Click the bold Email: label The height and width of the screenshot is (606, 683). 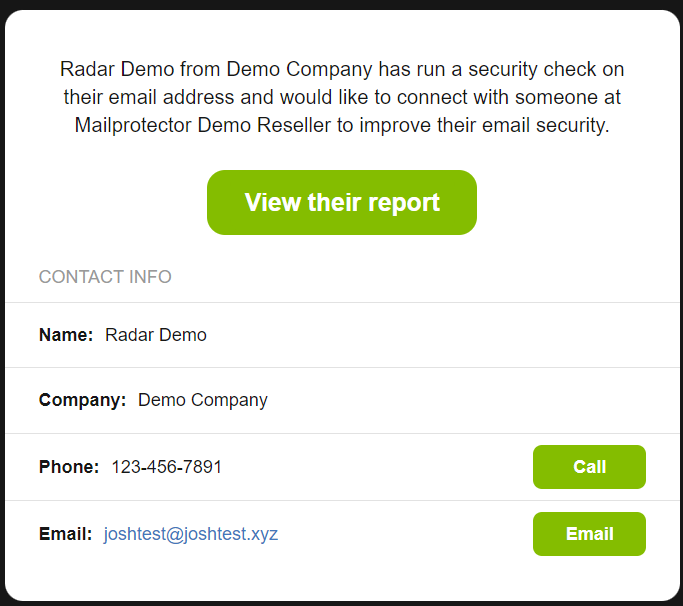coord(65,534)
